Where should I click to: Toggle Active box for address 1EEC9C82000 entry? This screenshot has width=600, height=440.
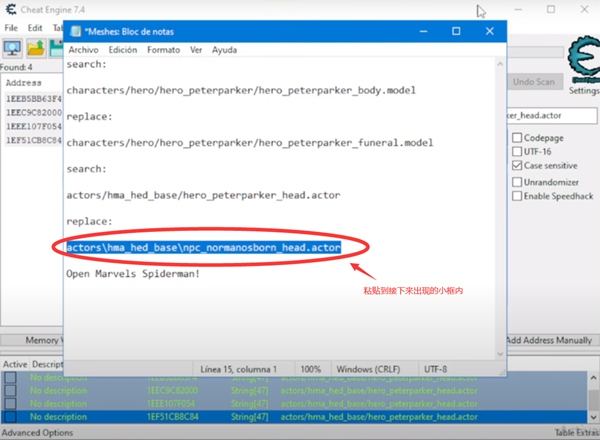(x=10, y=391)
